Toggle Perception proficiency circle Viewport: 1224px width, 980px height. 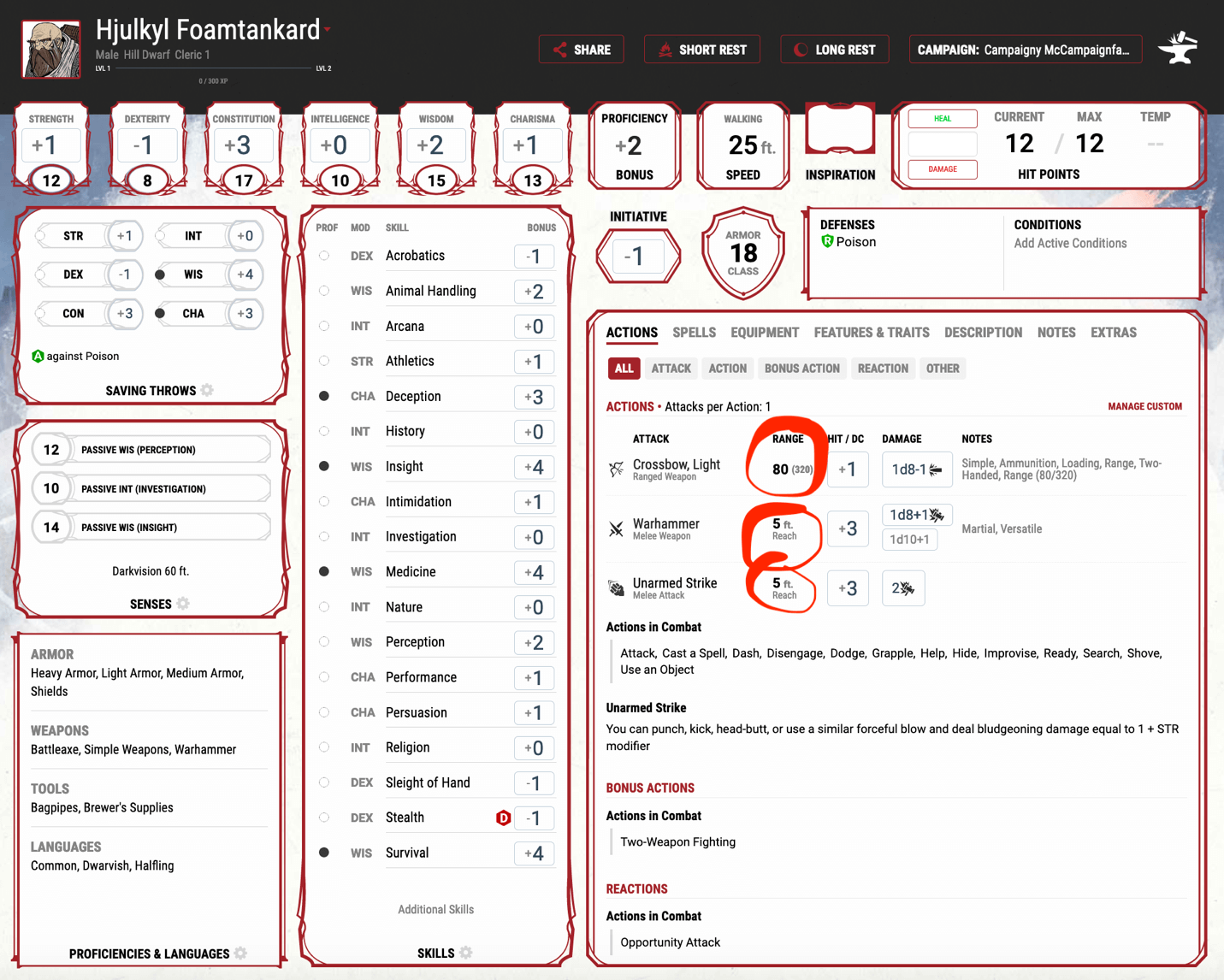[x=324, y=641]
